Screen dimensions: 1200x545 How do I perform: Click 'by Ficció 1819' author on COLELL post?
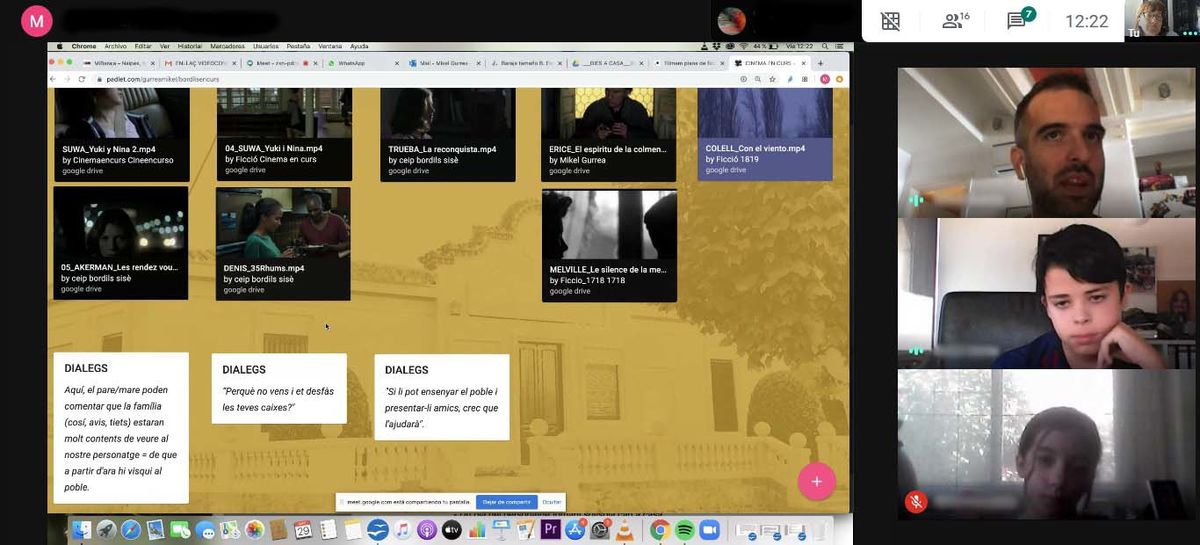point(732,159)
